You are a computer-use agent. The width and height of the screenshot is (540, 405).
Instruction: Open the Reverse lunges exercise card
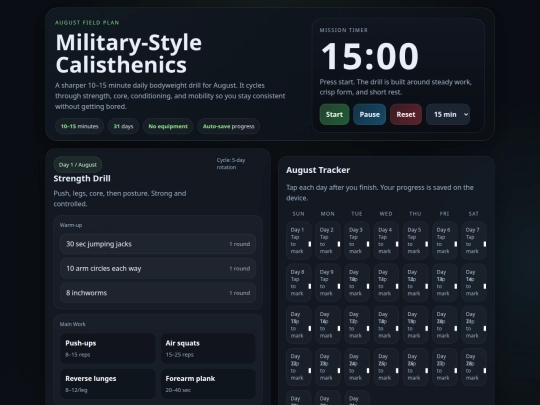(108, 384)
